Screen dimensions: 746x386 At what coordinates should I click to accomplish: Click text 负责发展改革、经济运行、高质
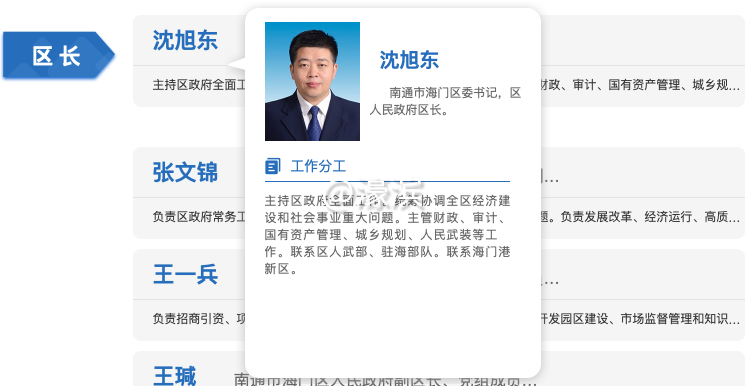click(650, 217)
